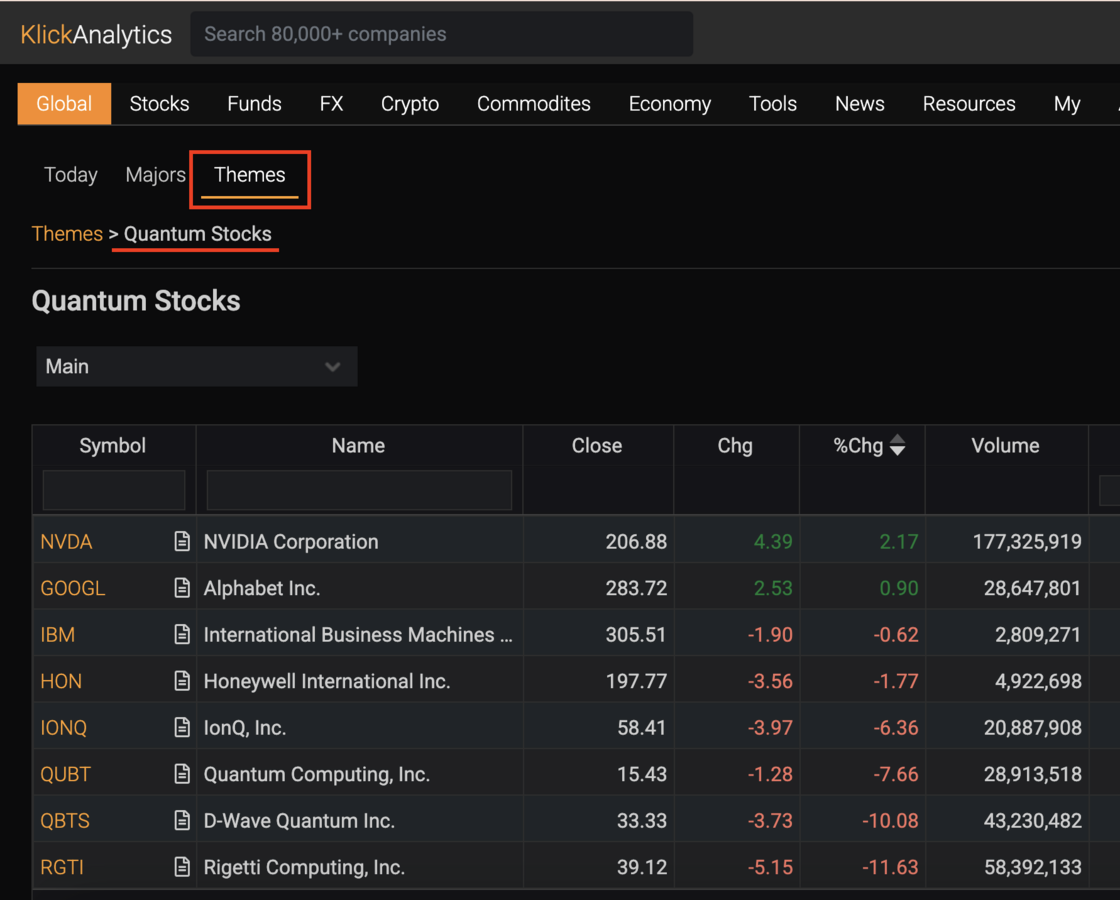This screenshot has width=1120, height=900.
Task: Sort by the Close column header
Action: 597,446
